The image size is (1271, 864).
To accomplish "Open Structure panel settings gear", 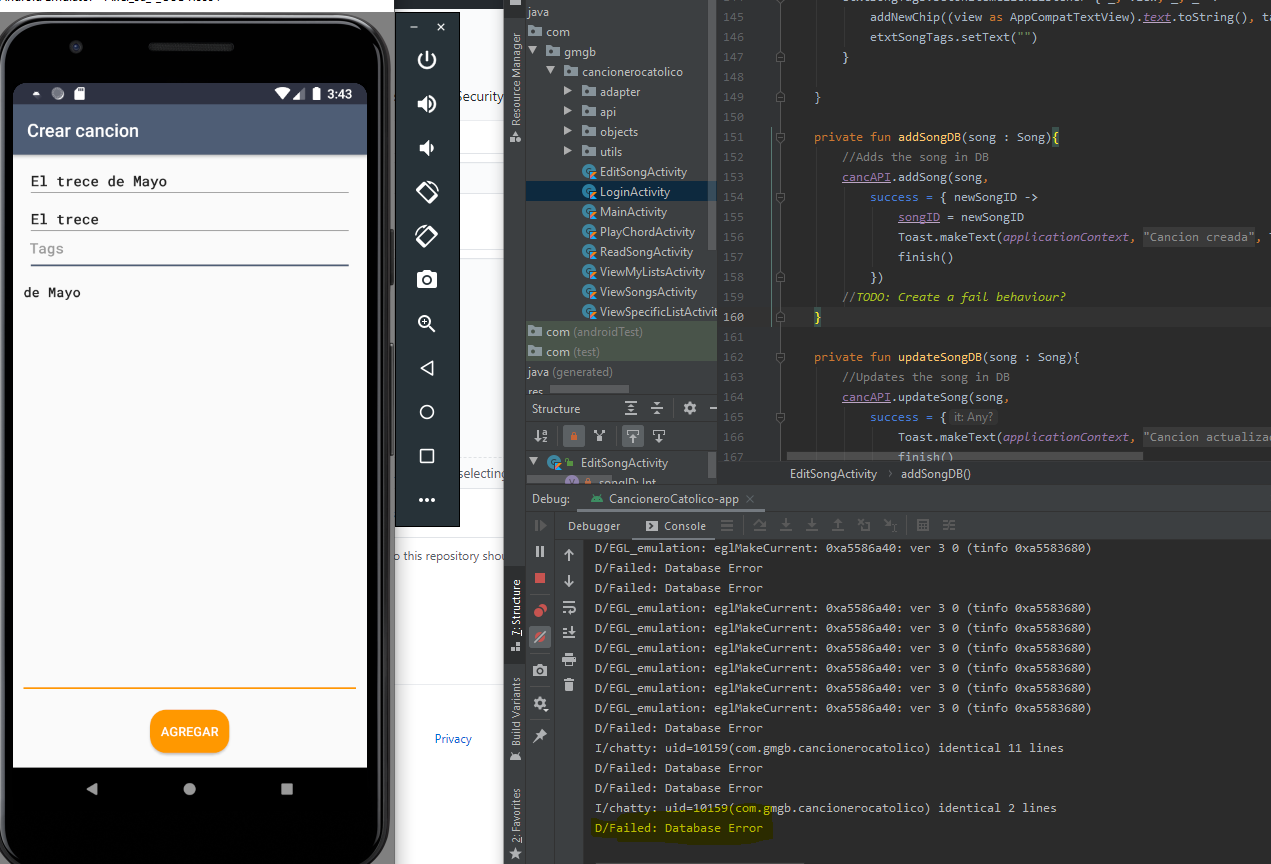I will click(x=690, y=408).
